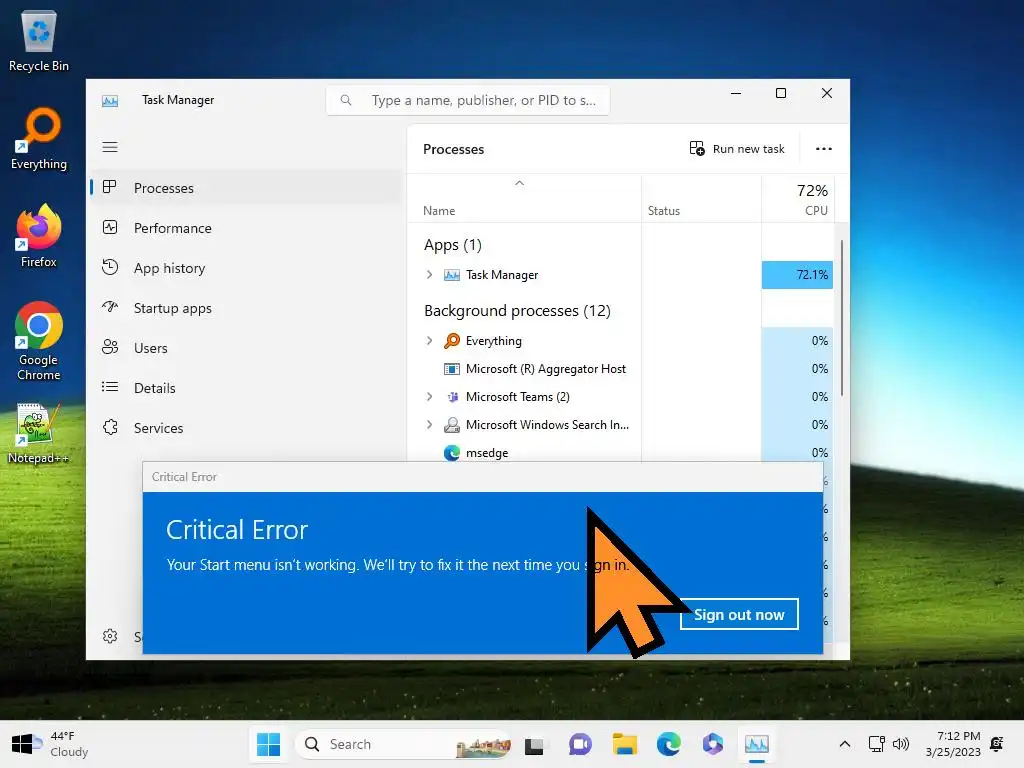
Task: Open the Services page
Action: click(246, 428)
